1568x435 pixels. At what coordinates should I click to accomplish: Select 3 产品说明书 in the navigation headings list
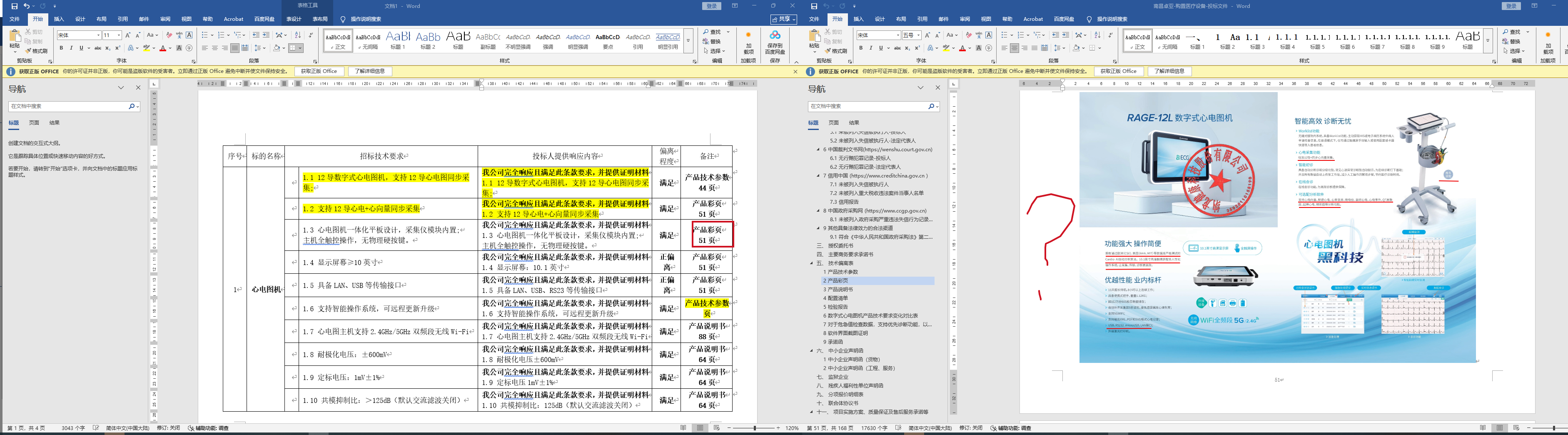(840, 290)
